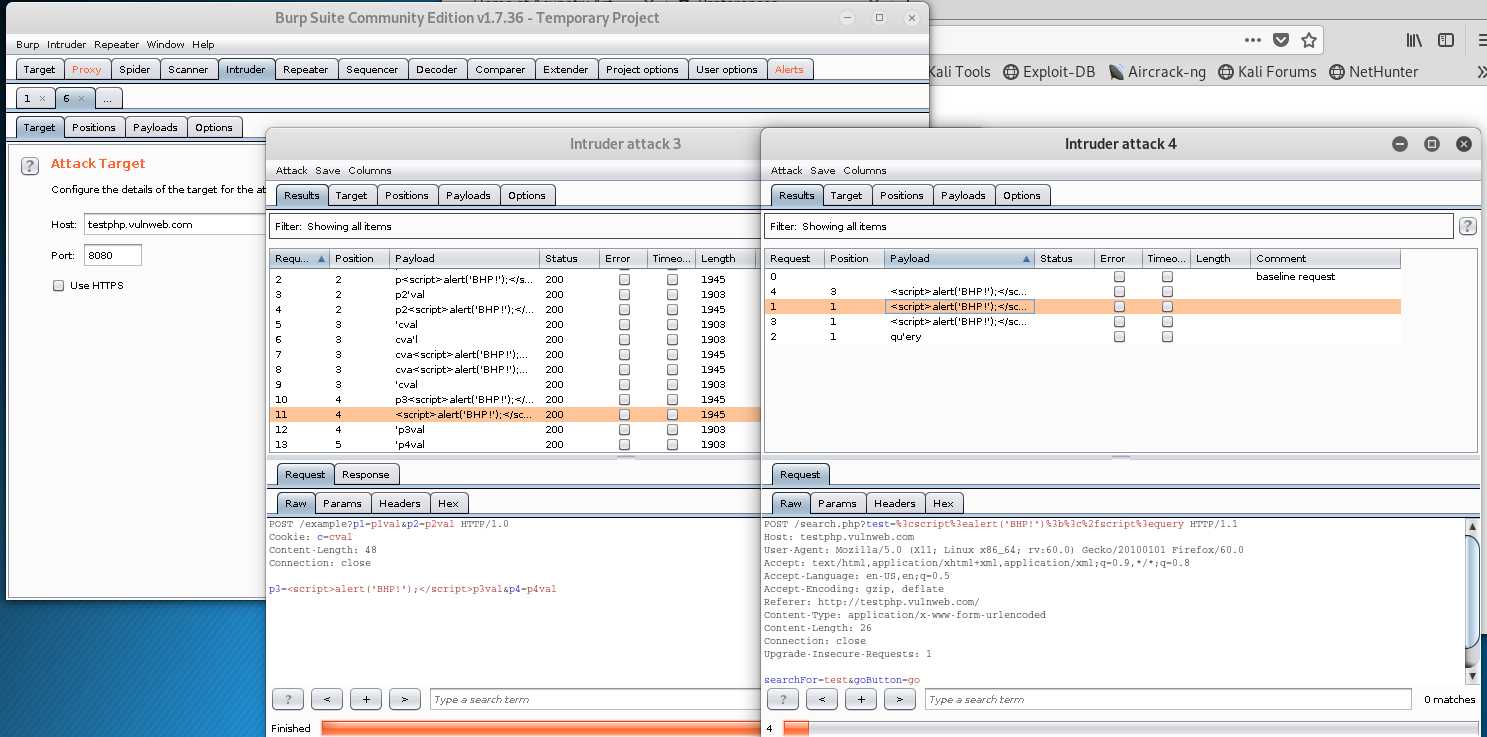Click the Attack 4 request vertical scrollbar

click(x=1472, y=601)
